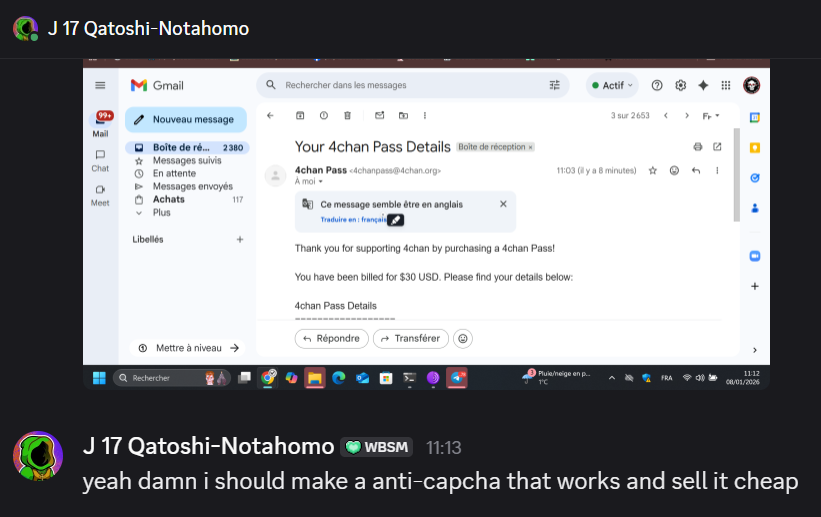Open Google Calendar in the side panel
The width and height of the screenshot is (821, 517).
[755, 118]
